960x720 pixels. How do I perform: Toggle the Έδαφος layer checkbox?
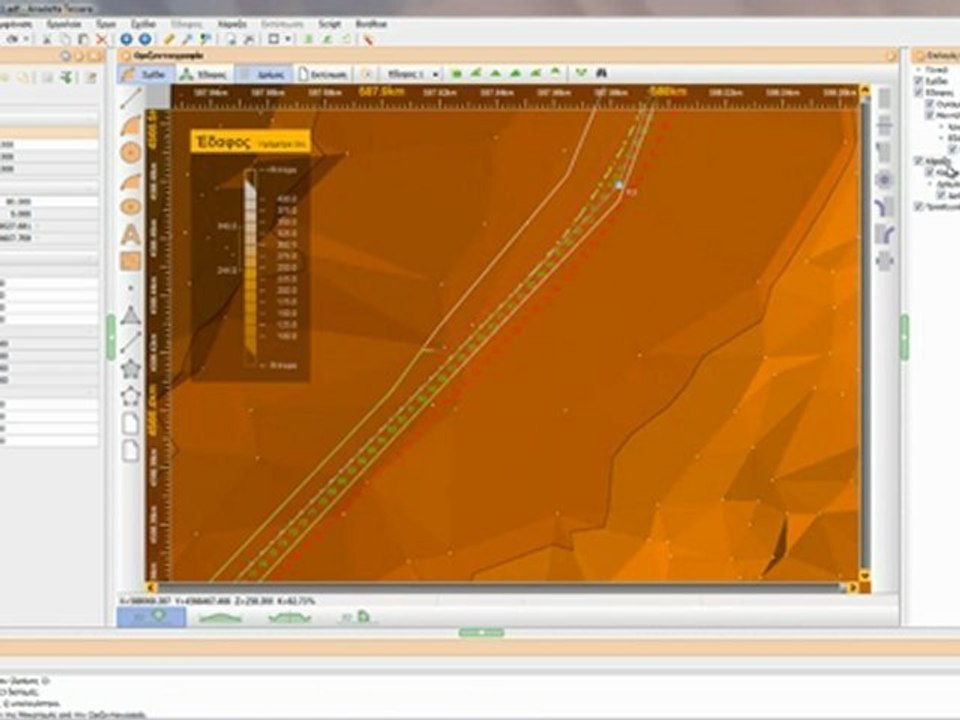(x=918, y=92)
